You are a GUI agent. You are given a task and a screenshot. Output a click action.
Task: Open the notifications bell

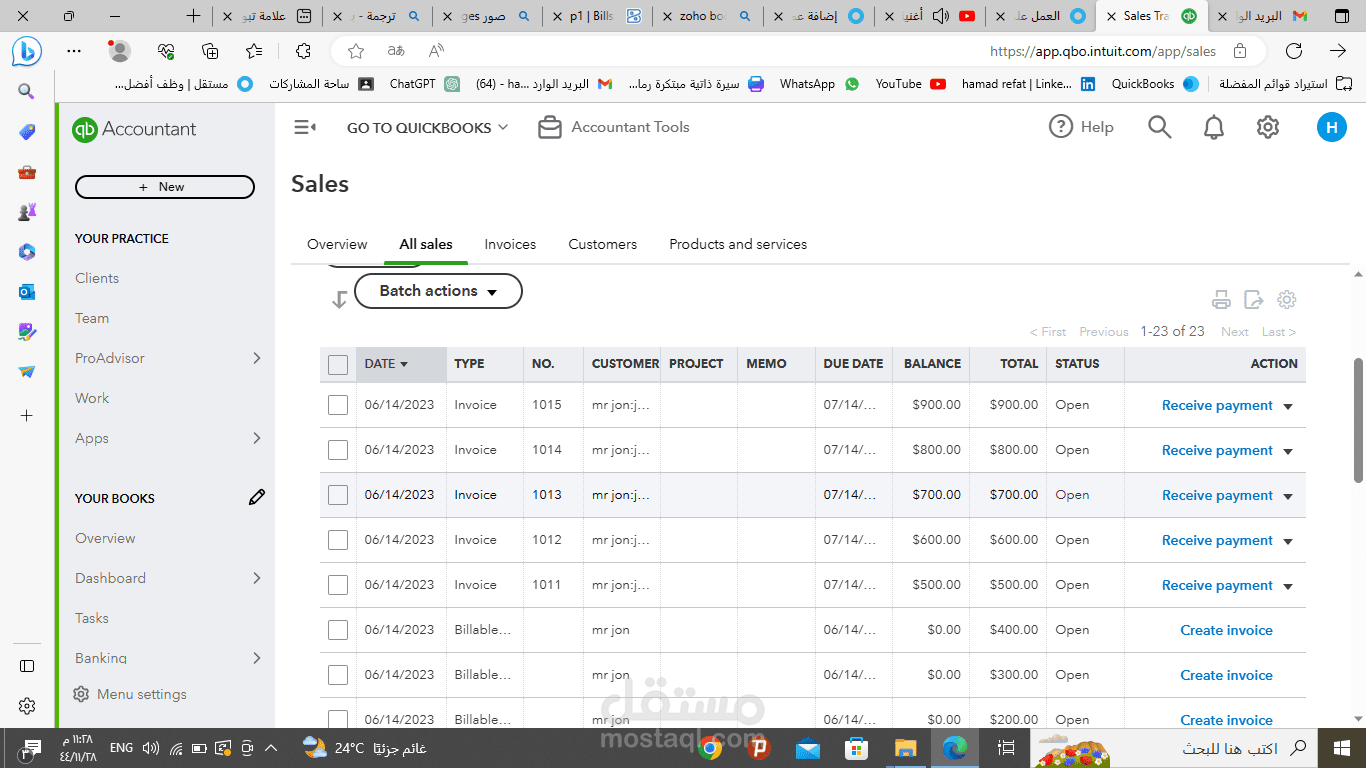point(1214,127)
